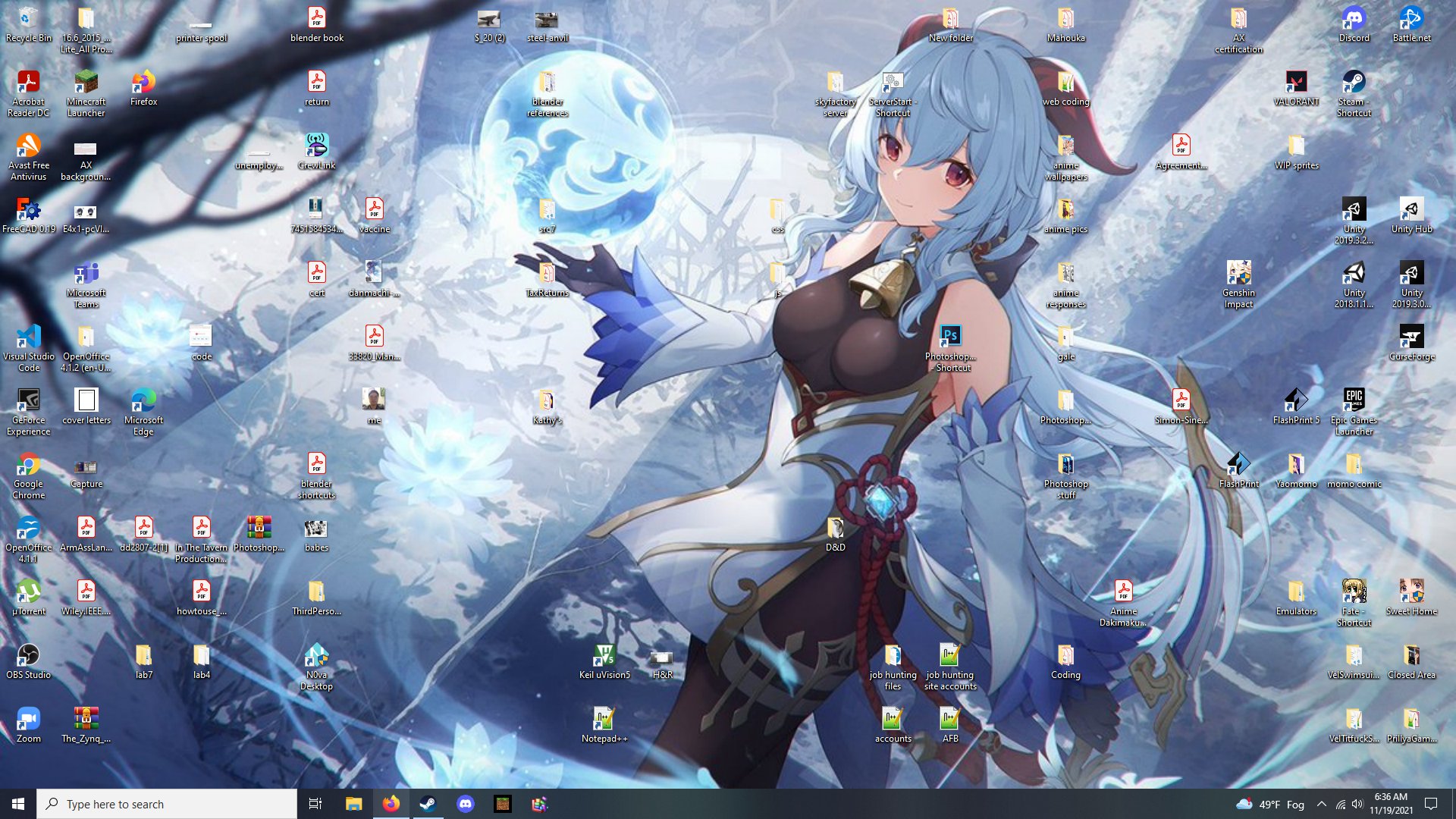1456x819 pixels.
Task: Open Discord from the taskbar
Action: coord(465,804)
